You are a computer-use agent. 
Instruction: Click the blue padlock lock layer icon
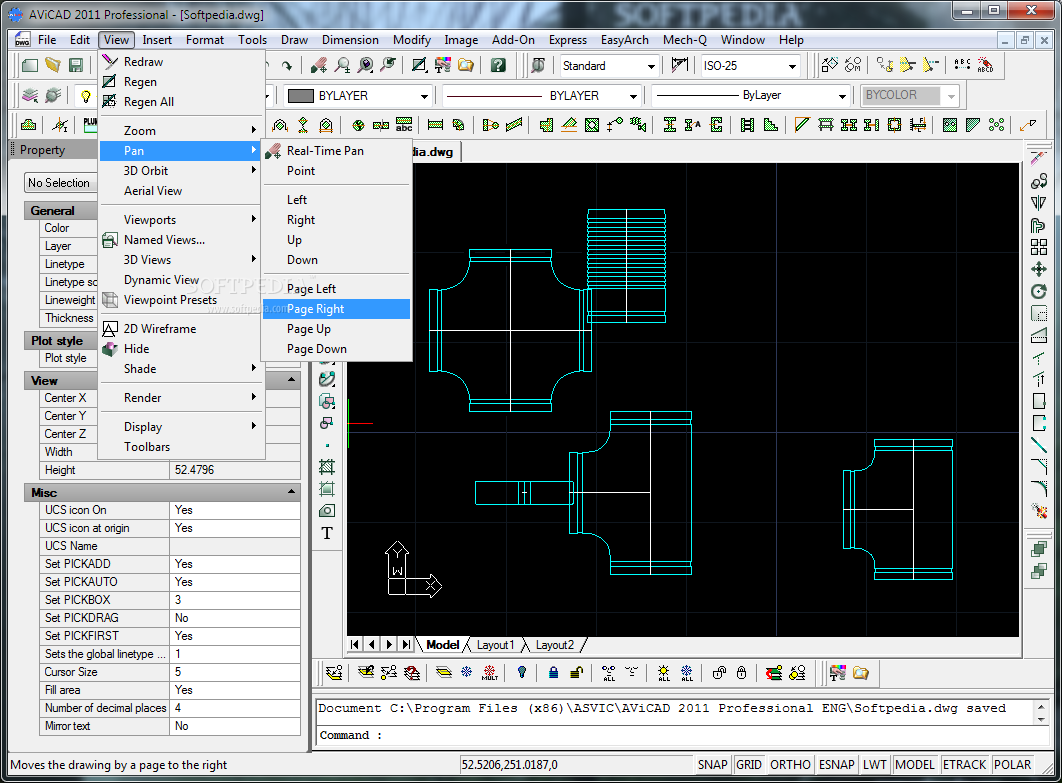click(x=553, y=673)
